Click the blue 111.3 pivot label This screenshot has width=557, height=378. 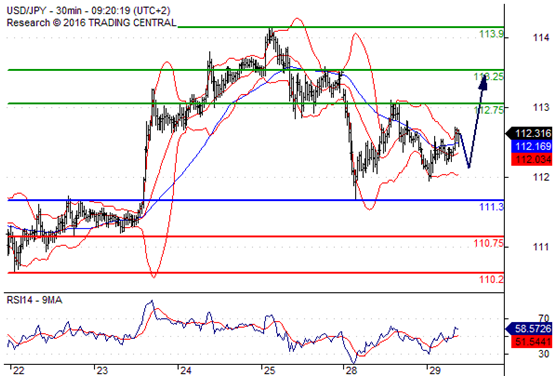(x=491, y=206)
